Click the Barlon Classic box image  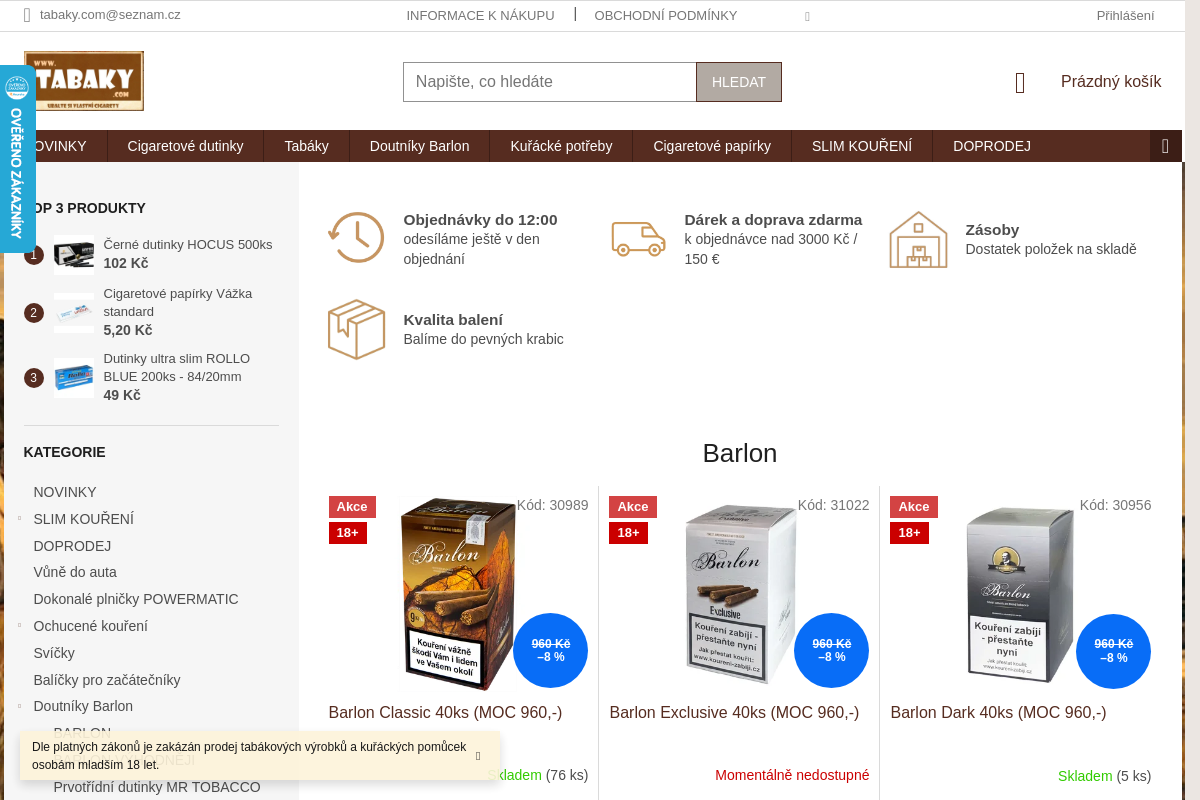(x=458, y=594)
